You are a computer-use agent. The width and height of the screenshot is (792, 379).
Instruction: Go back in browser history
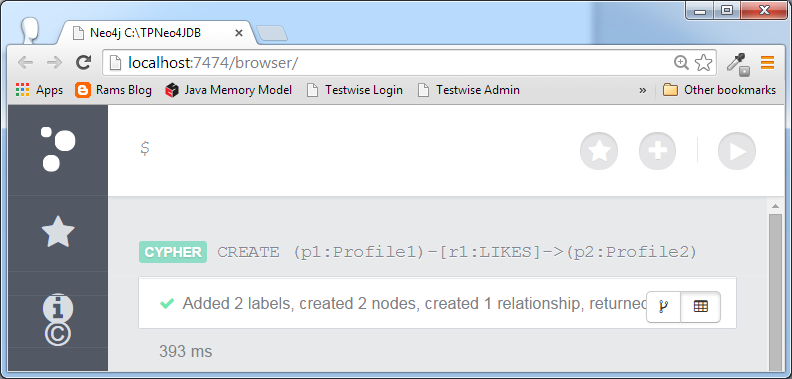25,63
